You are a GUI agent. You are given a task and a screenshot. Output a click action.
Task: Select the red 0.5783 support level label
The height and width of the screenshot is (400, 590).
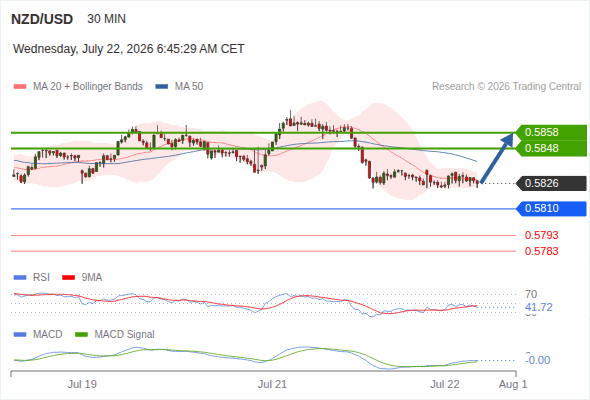click(x=541, y=251)
